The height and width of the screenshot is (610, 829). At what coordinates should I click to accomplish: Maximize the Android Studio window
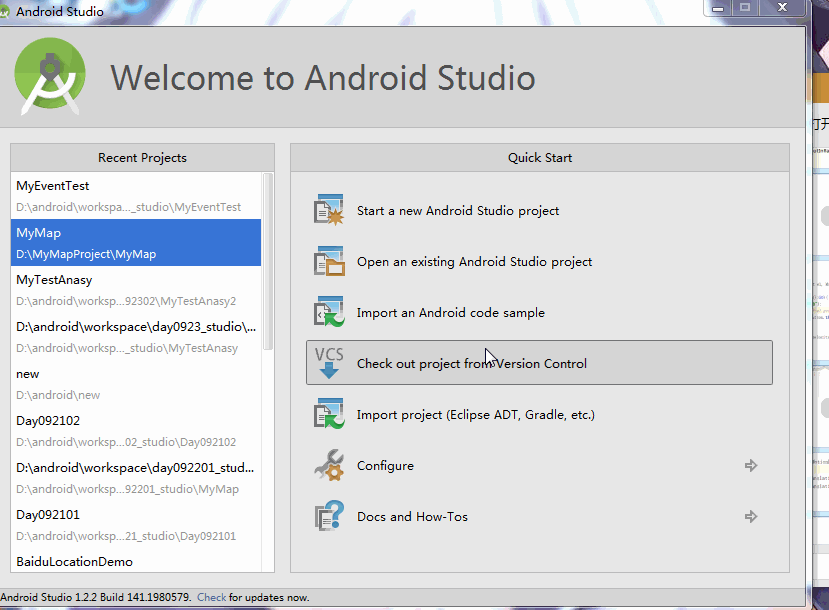(x=745, y=7)
